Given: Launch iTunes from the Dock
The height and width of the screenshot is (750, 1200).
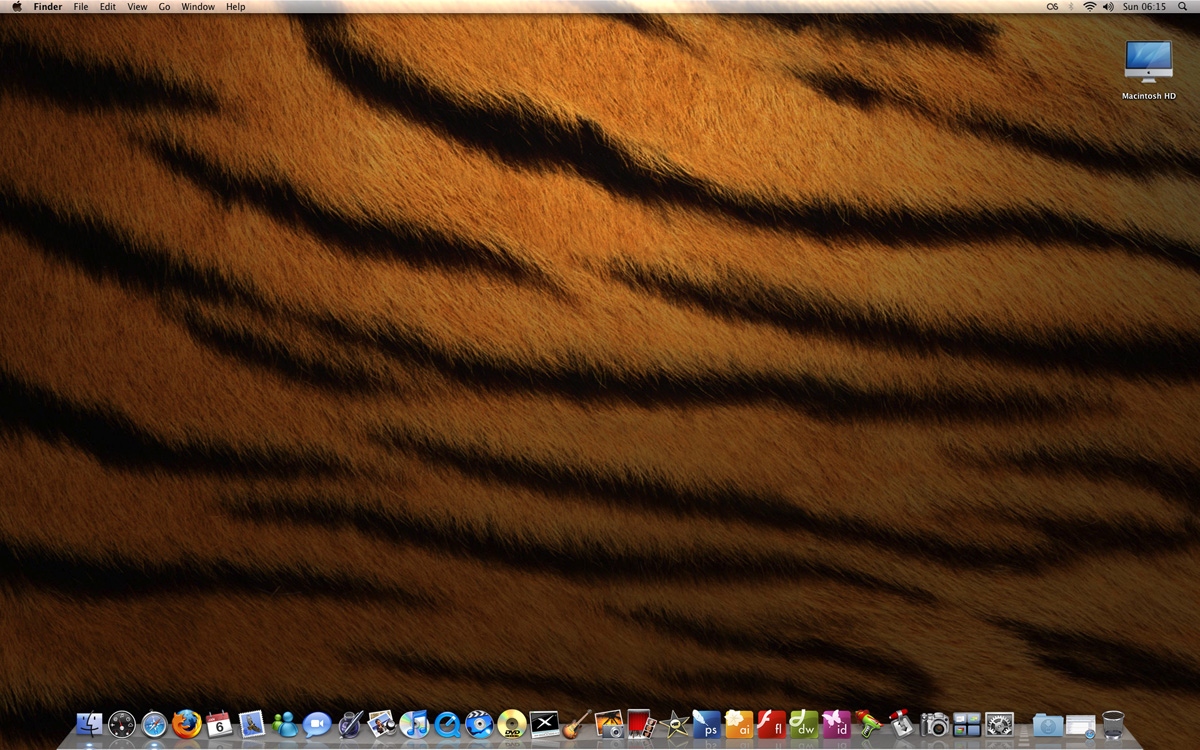Looking at the screenshot, I should point(414,724).
